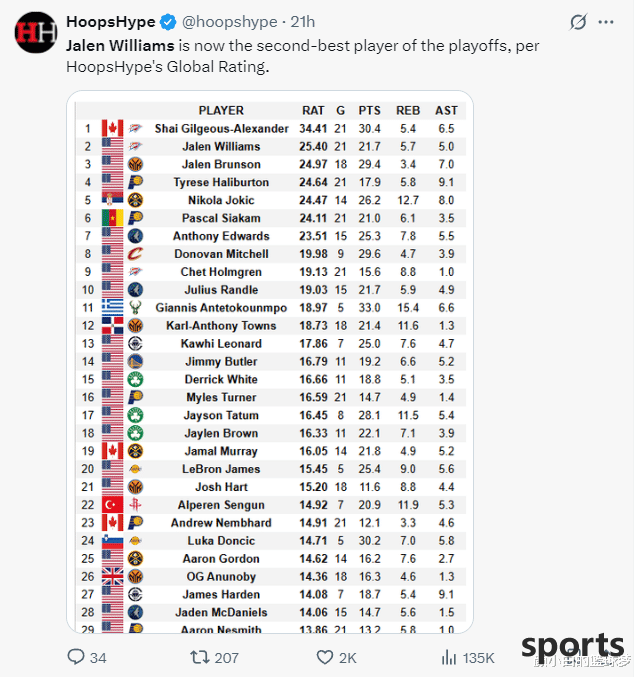Viewport: 639px width, 677px height.
Task: View analytics via the 135K bar chart icon
Action: pyautogui.click(x=449, y=657)
